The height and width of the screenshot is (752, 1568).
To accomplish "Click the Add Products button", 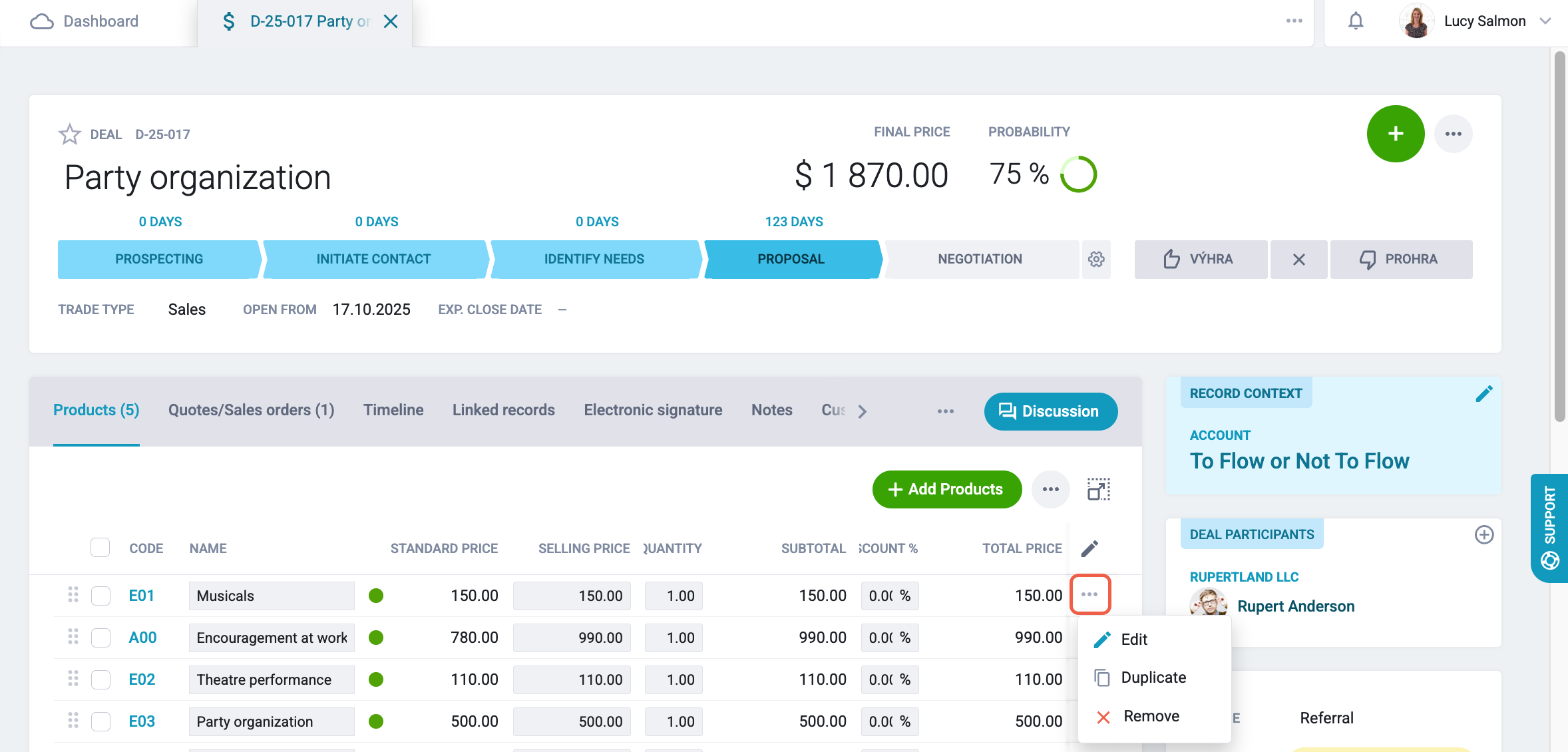I will coord(947,489).
